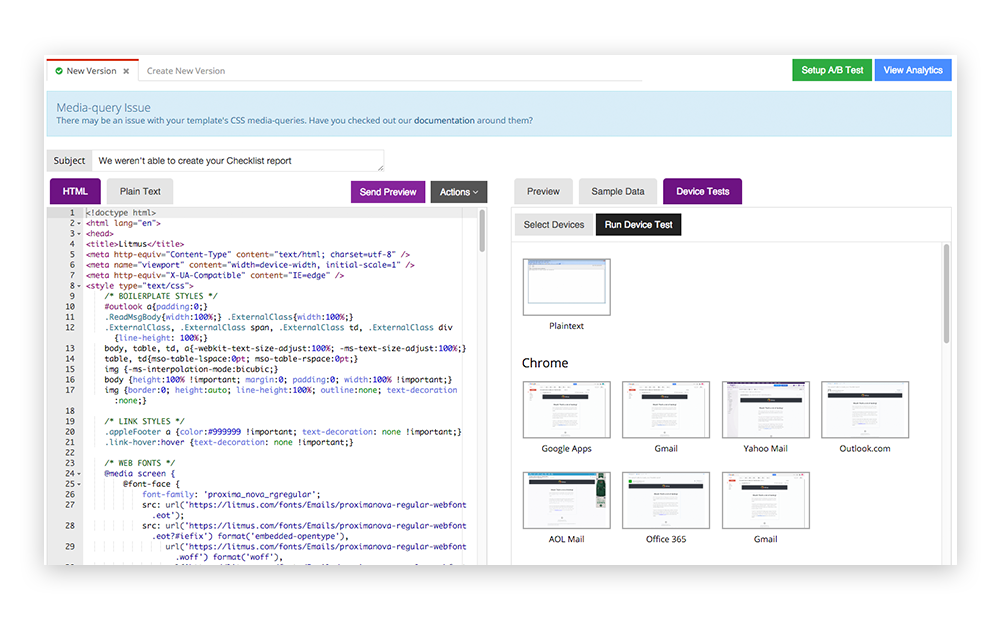Open the Plaintext preview thumbnail

(x=566, y=287)
